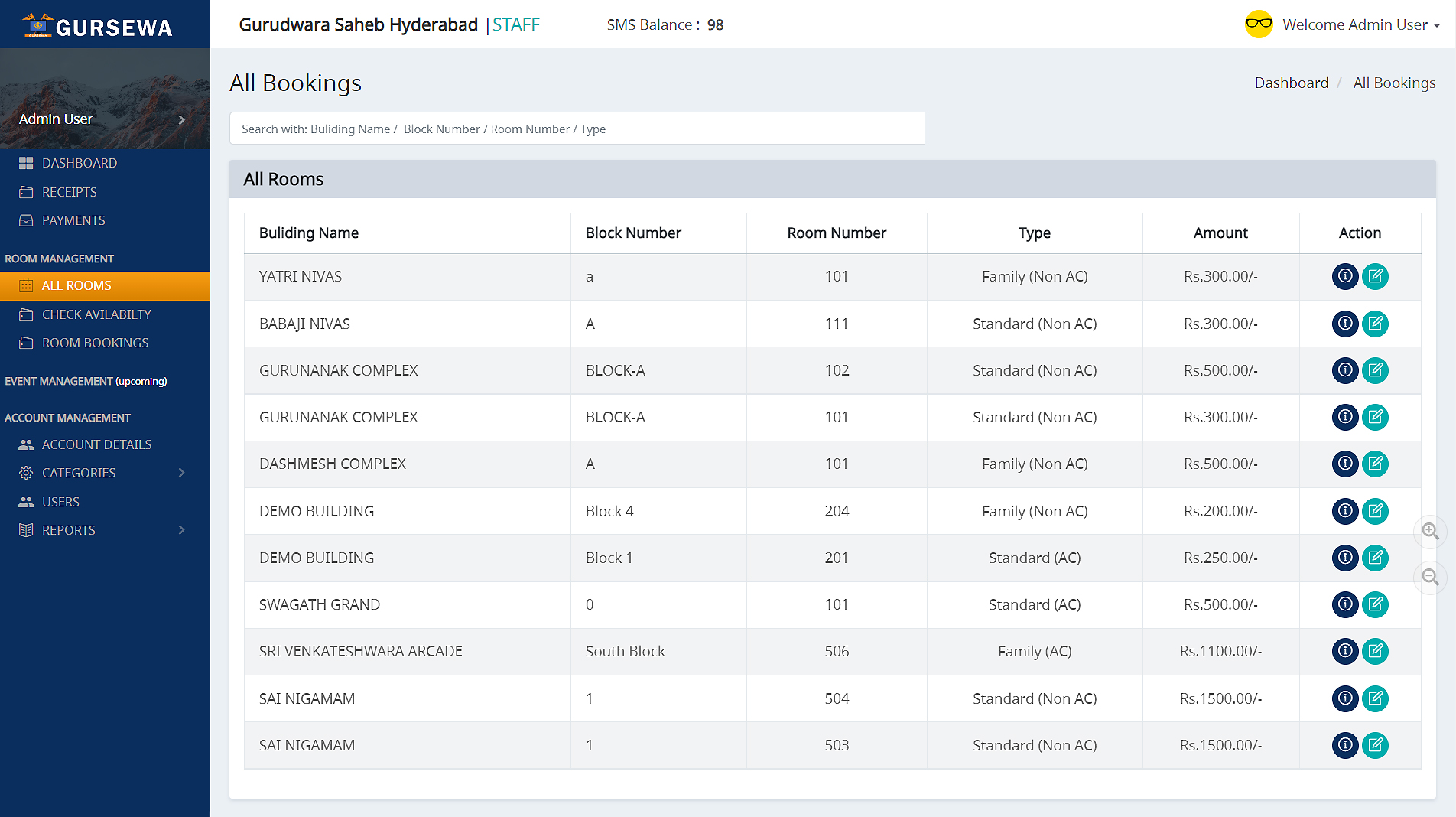Click the zoom in magnifier icon

[1430, 531]
